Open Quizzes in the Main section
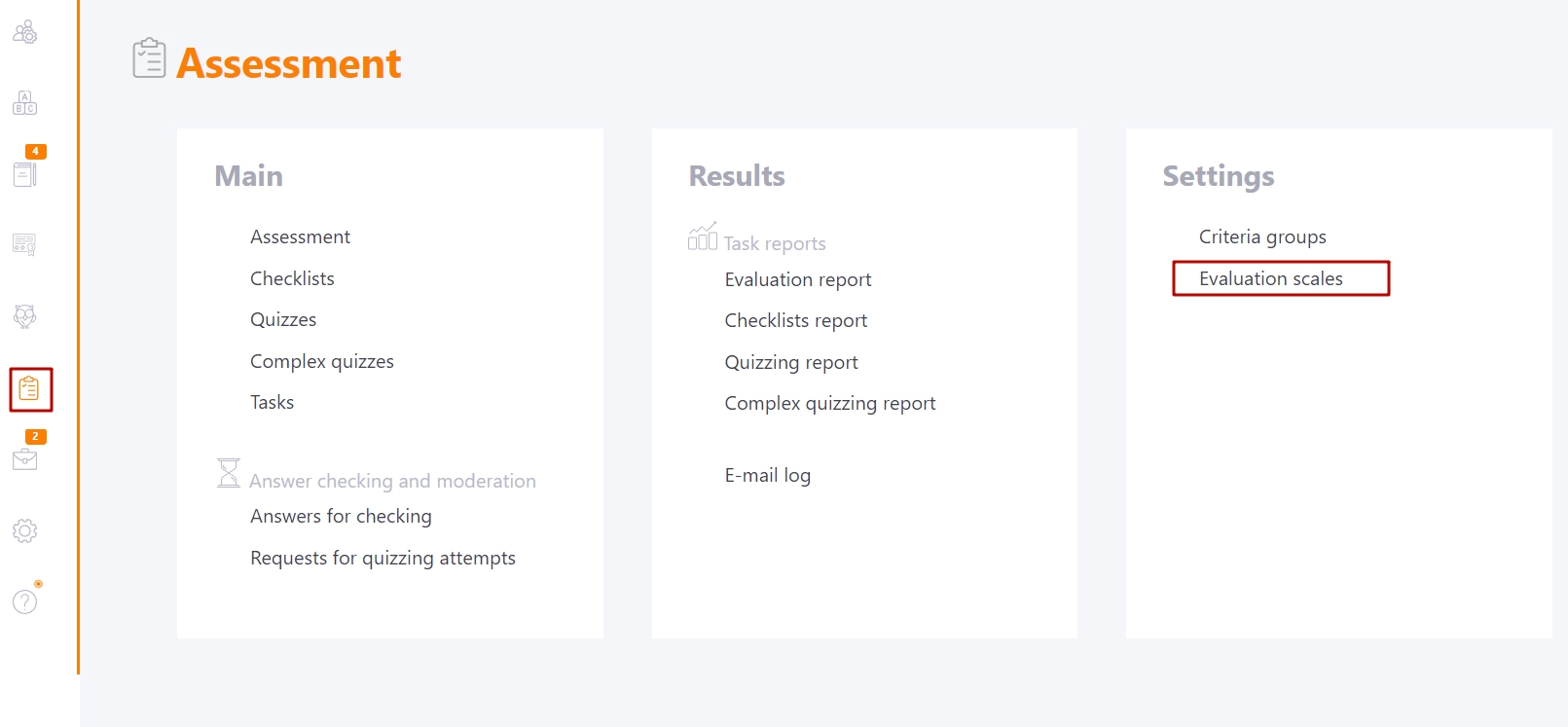The height and width of the screenshot is (727, 1568). (x=283, y=319)
